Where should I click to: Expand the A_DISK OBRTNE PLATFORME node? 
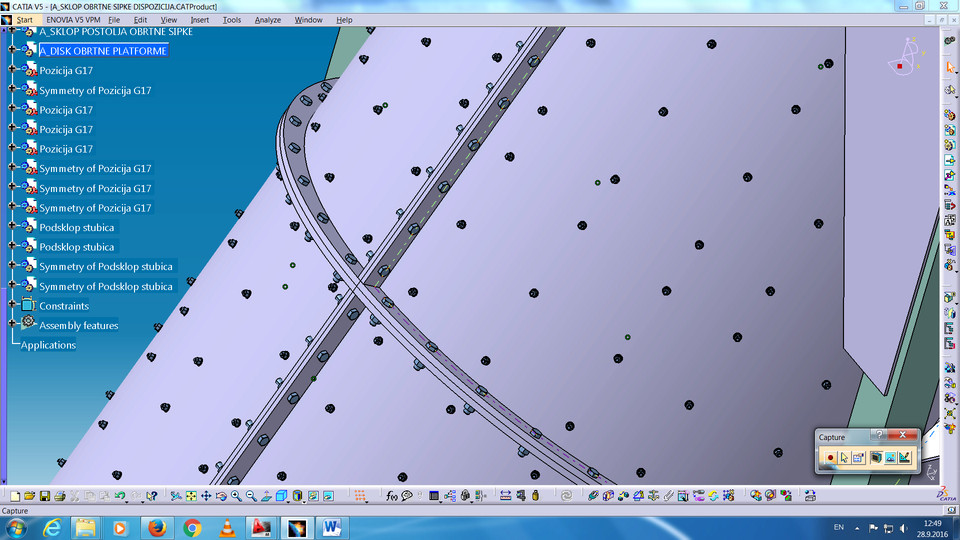click(12, 49)
